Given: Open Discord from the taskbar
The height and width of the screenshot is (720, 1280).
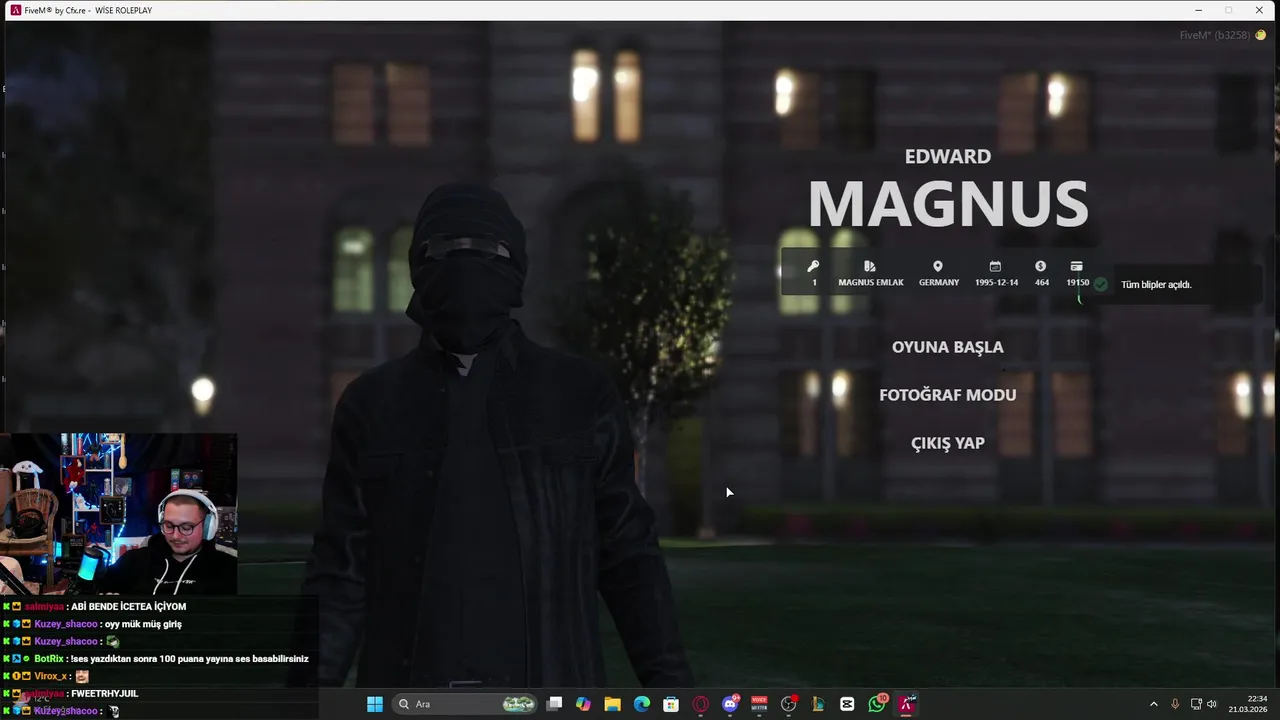Looking at the screenshot, I should 730,704.
